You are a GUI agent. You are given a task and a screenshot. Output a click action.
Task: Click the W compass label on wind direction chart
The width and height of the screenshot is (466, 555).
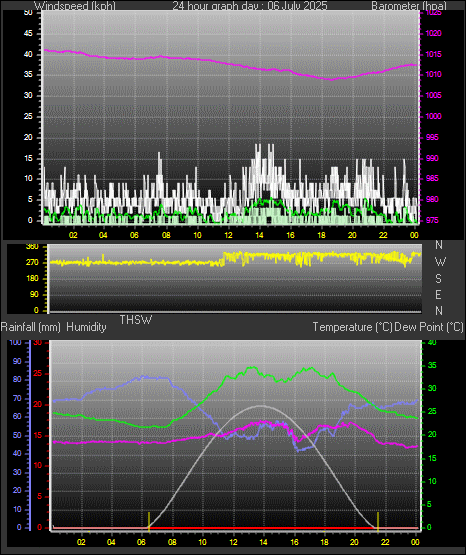click(x=440, y=262)
